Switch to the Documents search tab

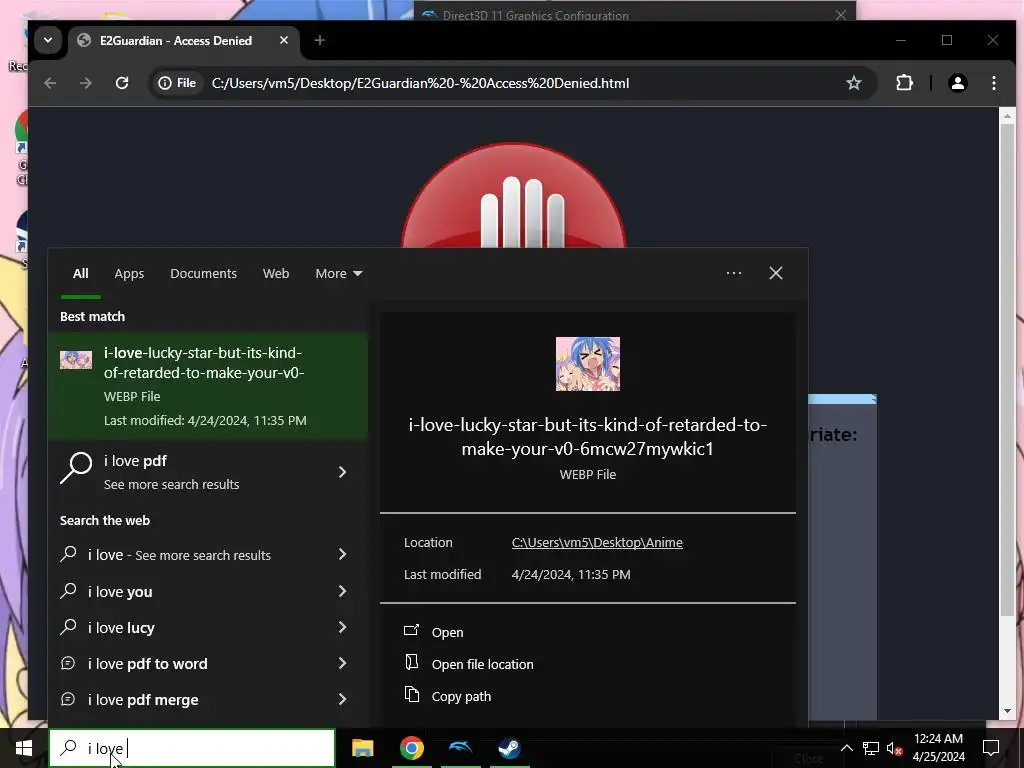pos(203,274)
